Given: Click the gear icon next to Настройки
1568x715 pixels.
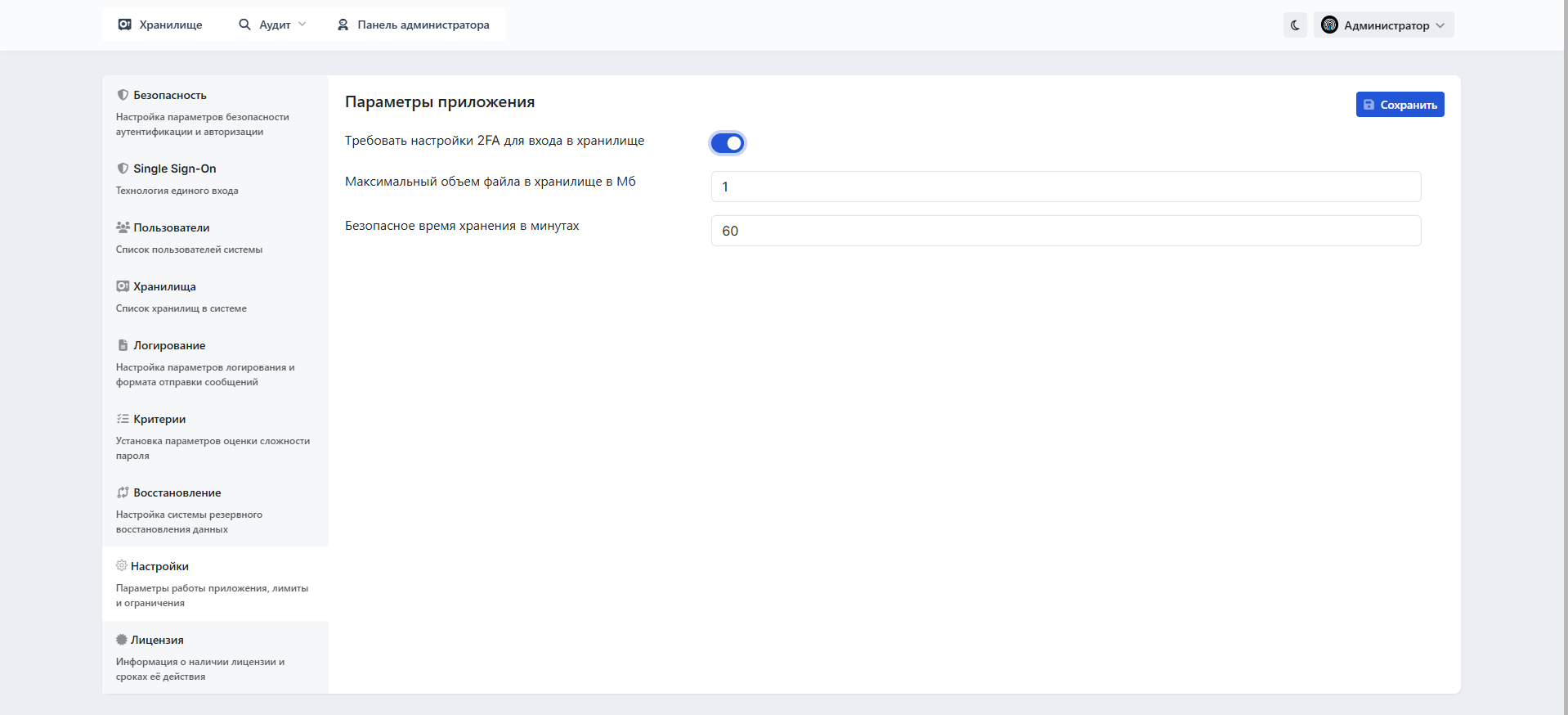Looking at the screenshot, I should coord(121,566).
